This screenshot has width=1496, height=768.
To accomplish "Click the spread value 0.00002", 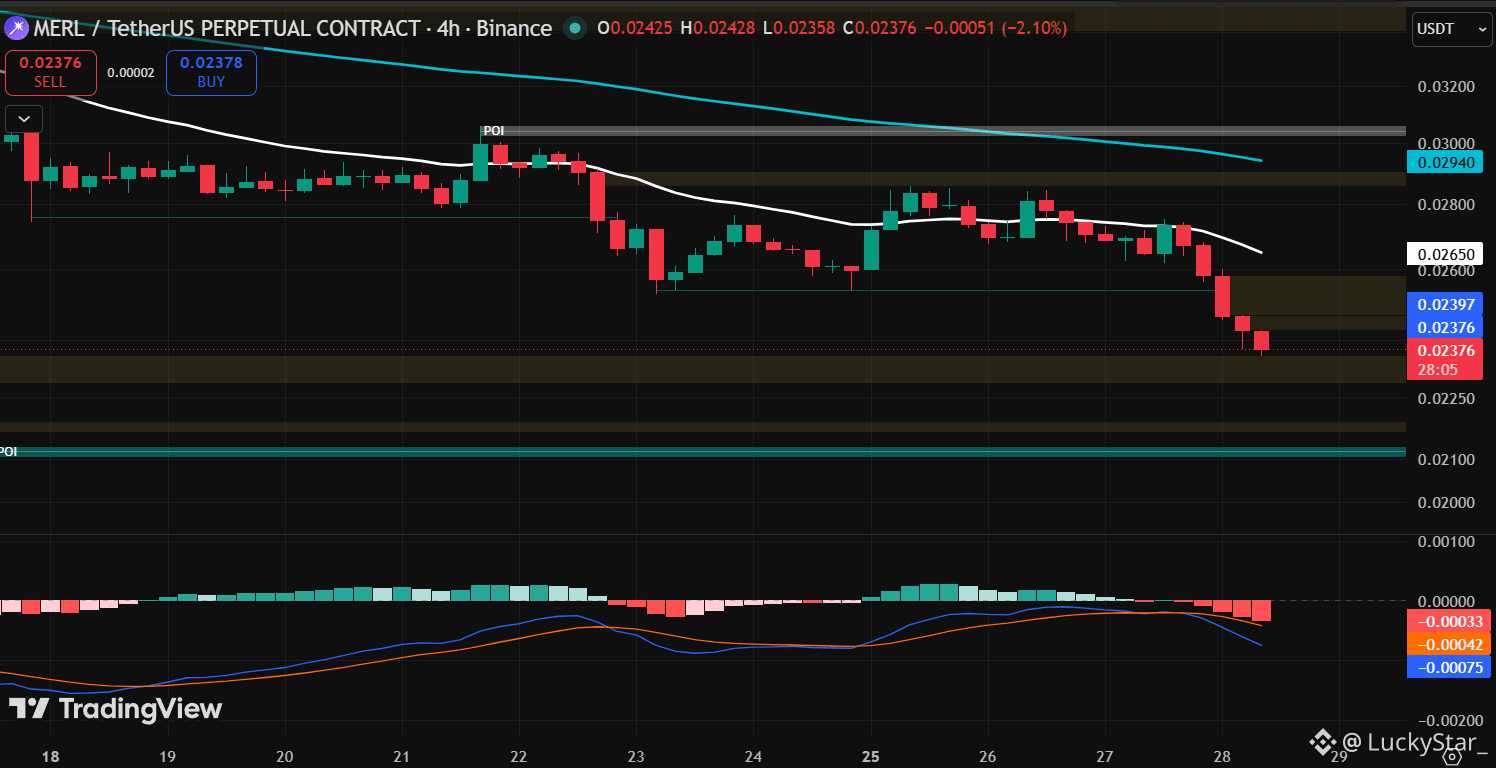I will pos(131,73).
